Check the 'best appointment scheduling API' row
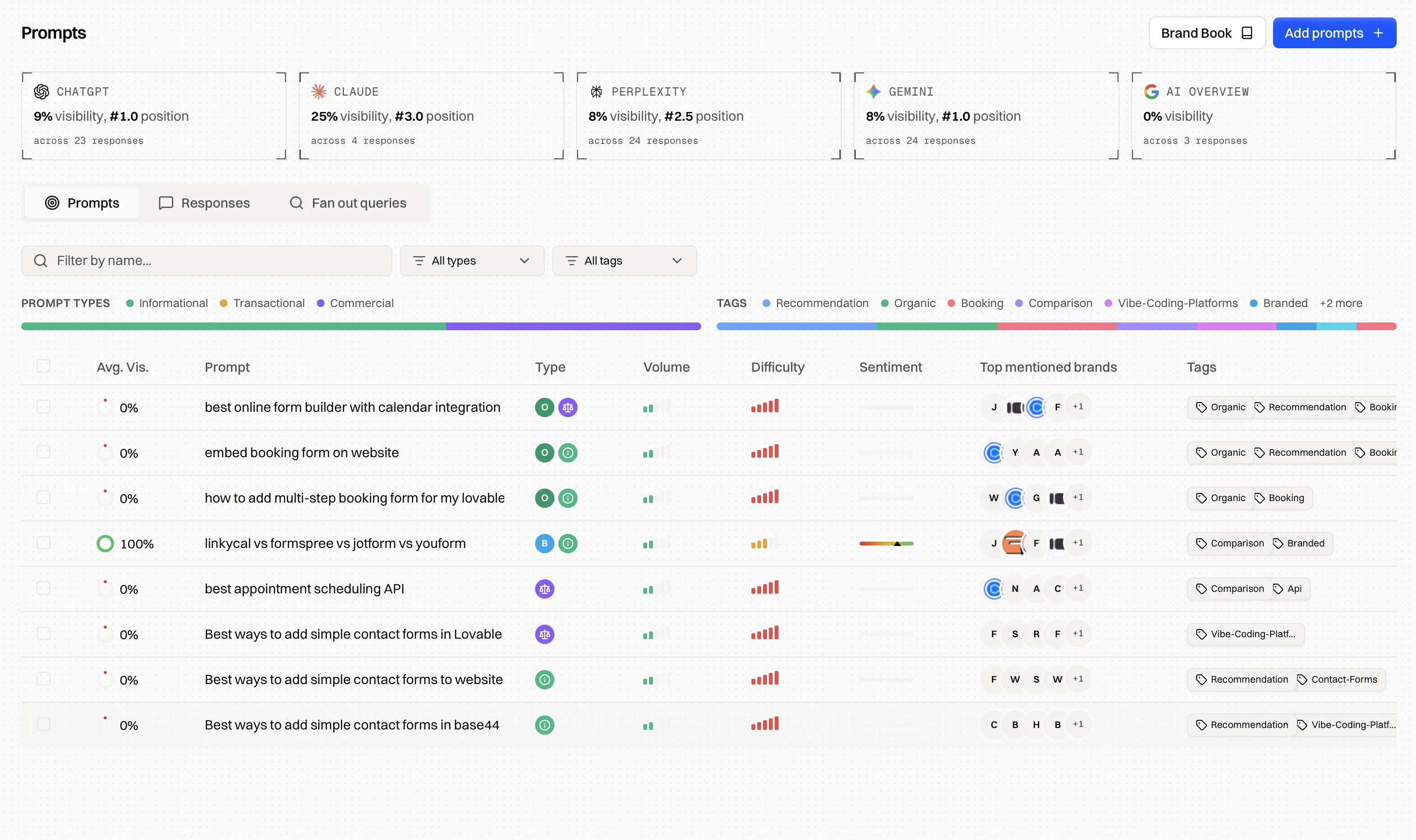Screen dimensions: 1416x840 pos(43,588)
